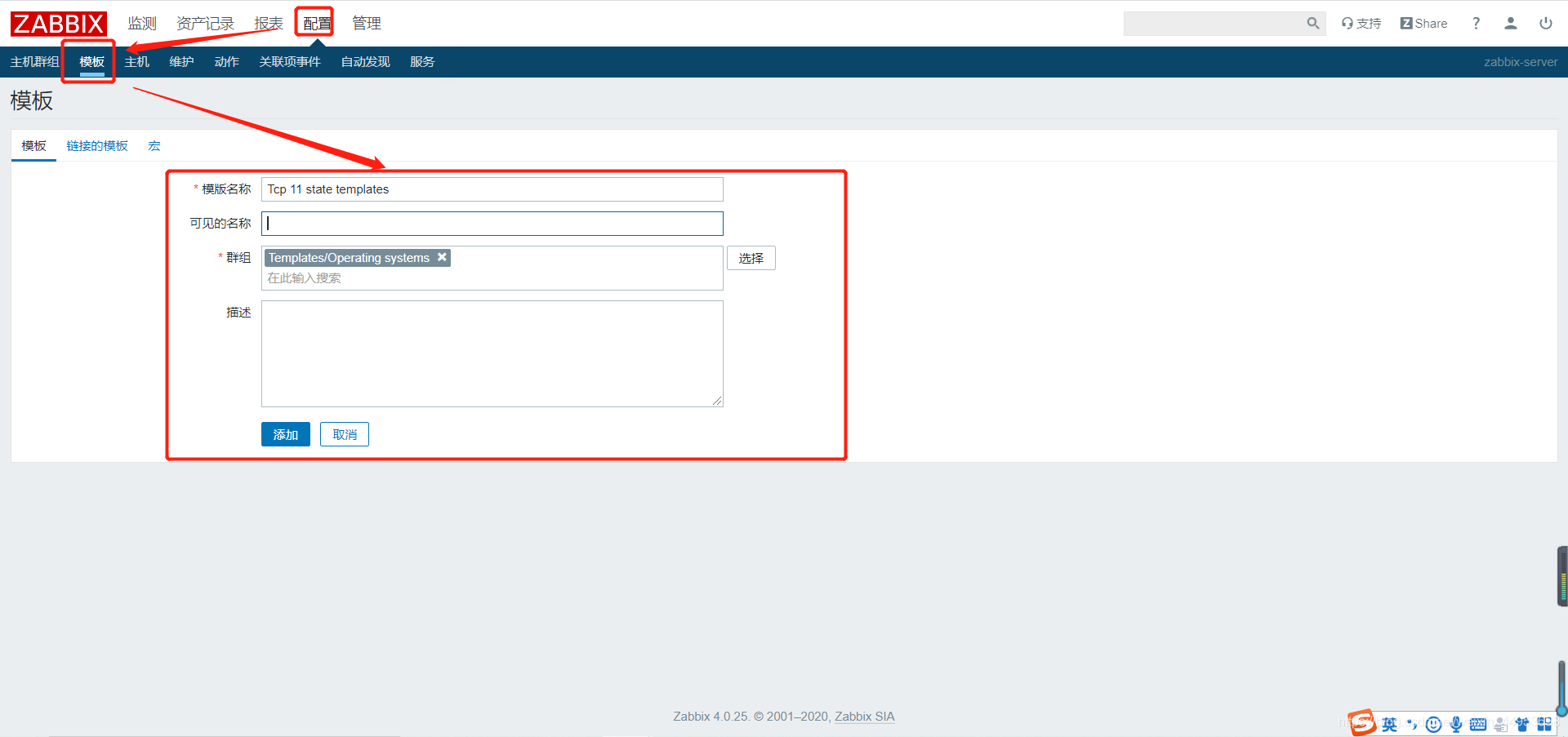Switch to the 链接的模板 tab
The image size is (1568, 737).
[97, 146]
